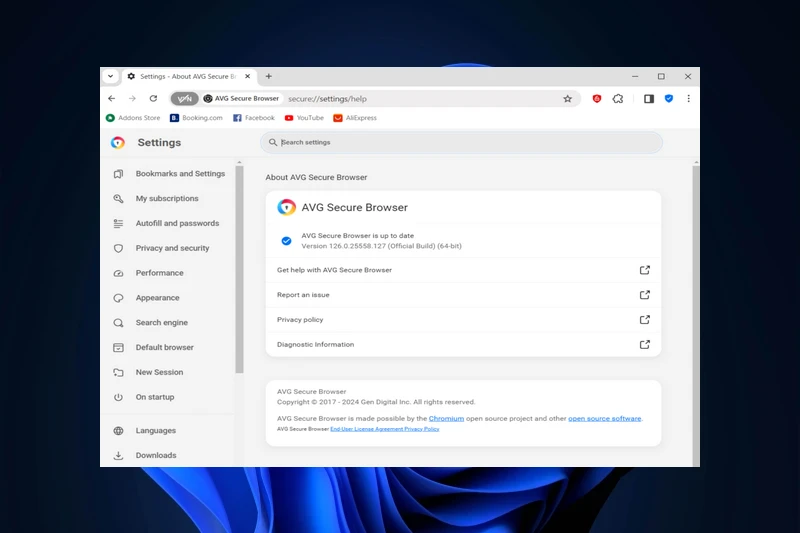Click the sidebar scrollbar thumb
The width and height of the screenshot is (800, 533).
(x=239, y=269)
